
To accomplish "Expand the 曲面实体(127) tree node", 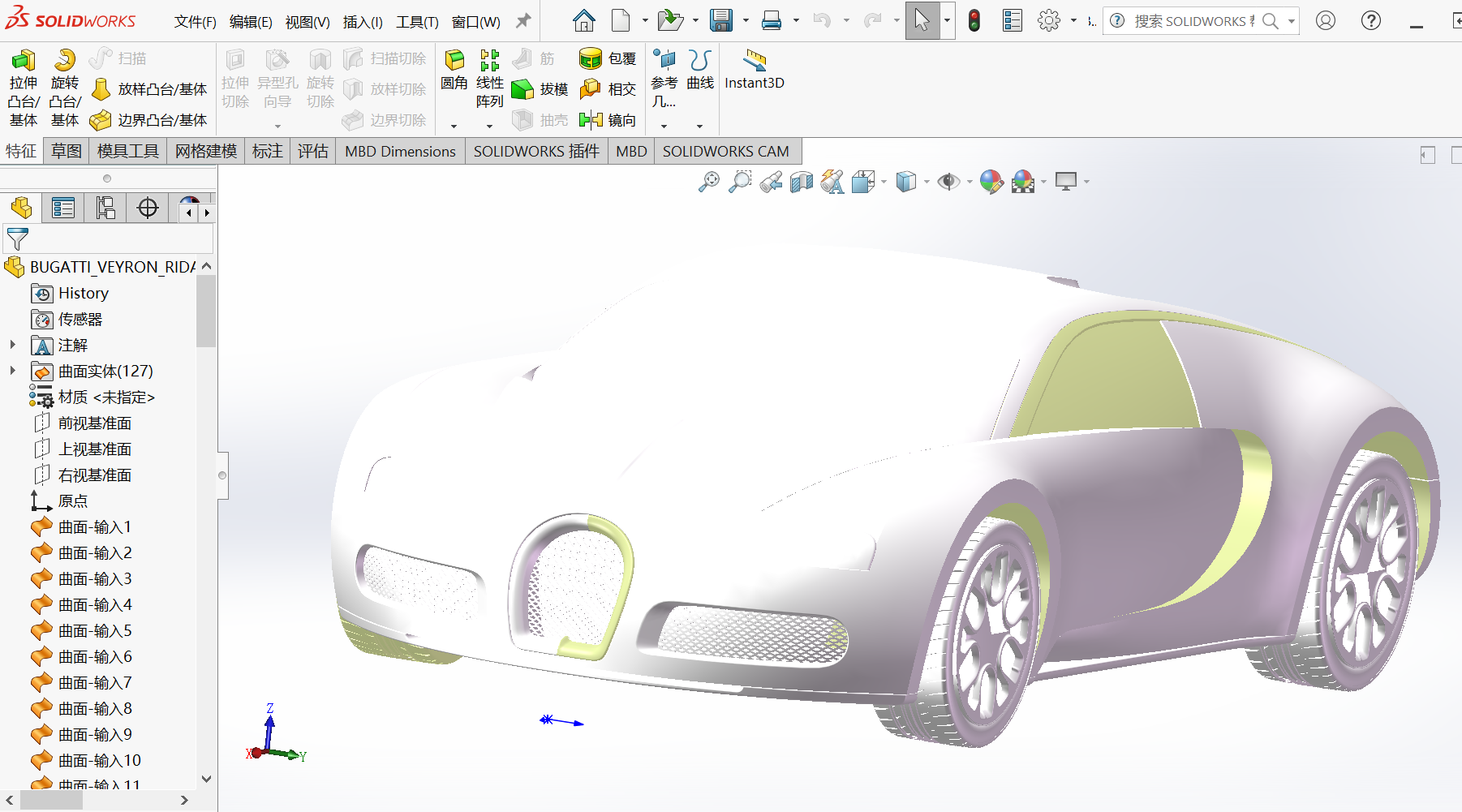I will 12,371.
